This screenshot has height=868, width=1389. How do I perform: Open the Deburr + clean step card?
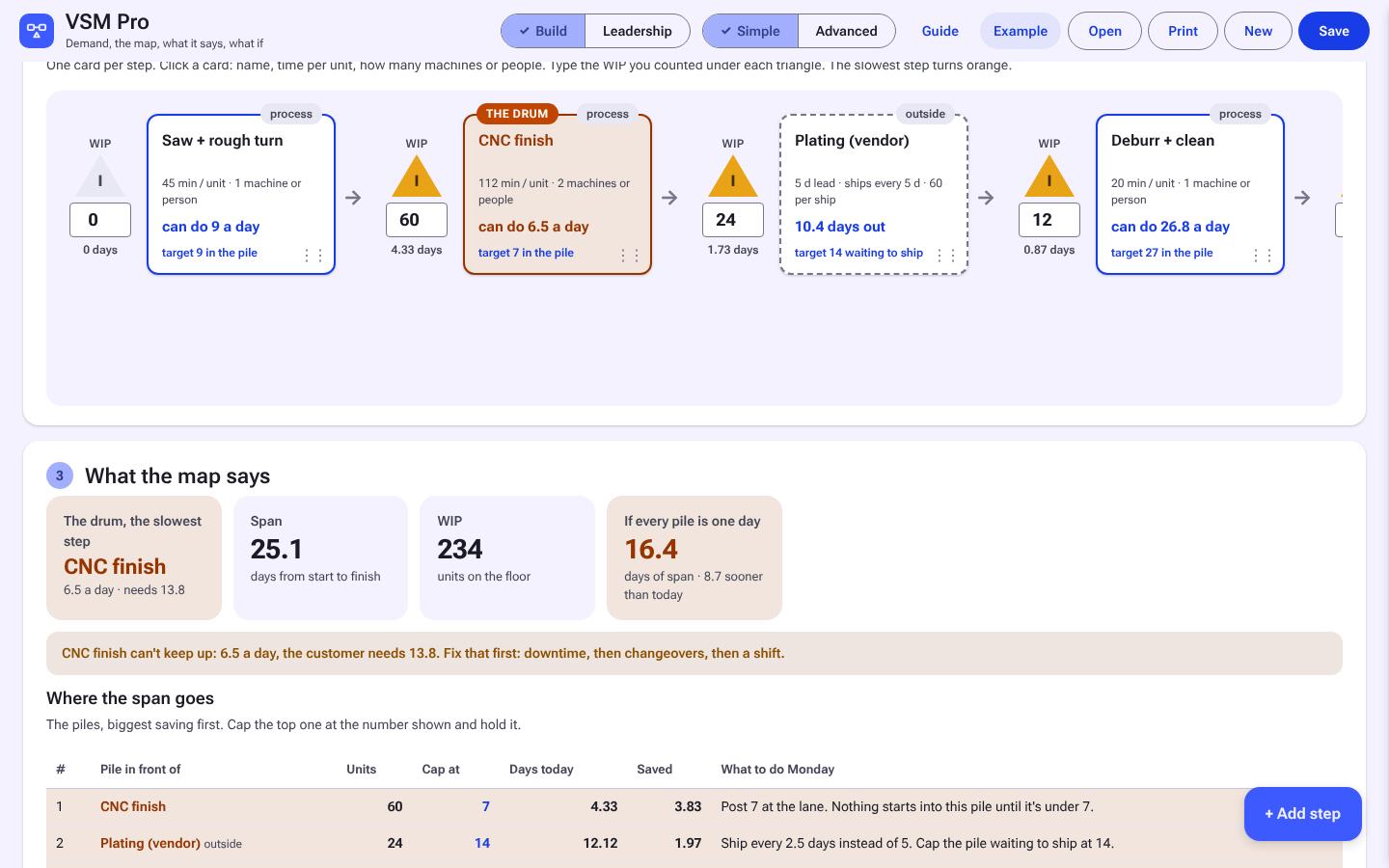click(1190, 194)
